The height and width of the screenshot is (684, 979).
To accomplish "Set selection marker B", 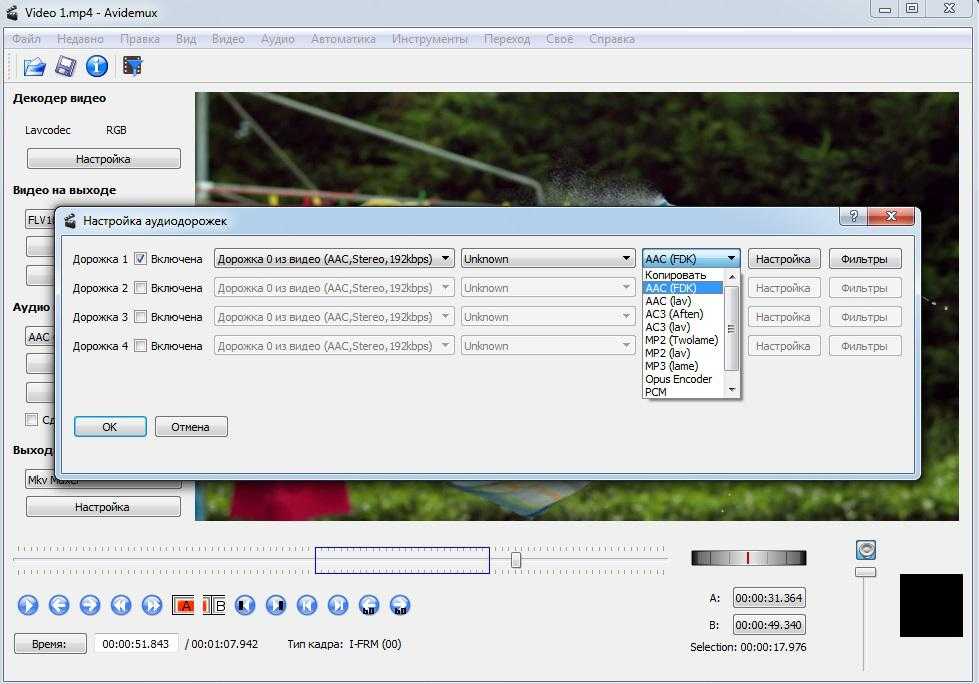I will pos(214,605).
